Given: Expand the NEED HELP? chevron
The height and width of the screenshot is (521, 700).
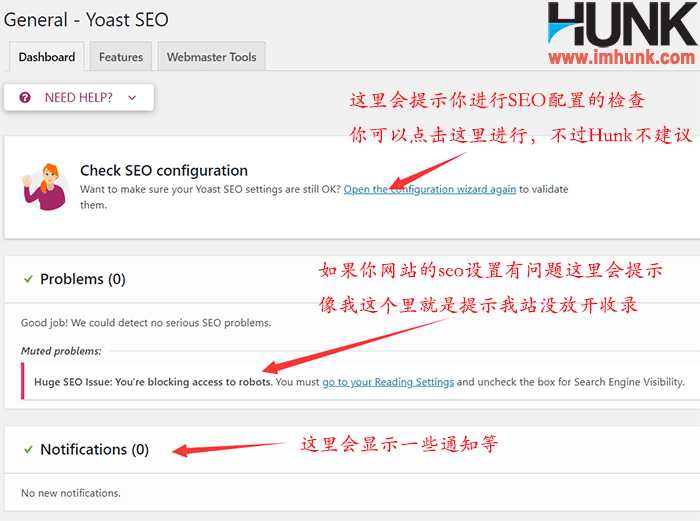Looking at the screenshot, I should click(132, 98).
